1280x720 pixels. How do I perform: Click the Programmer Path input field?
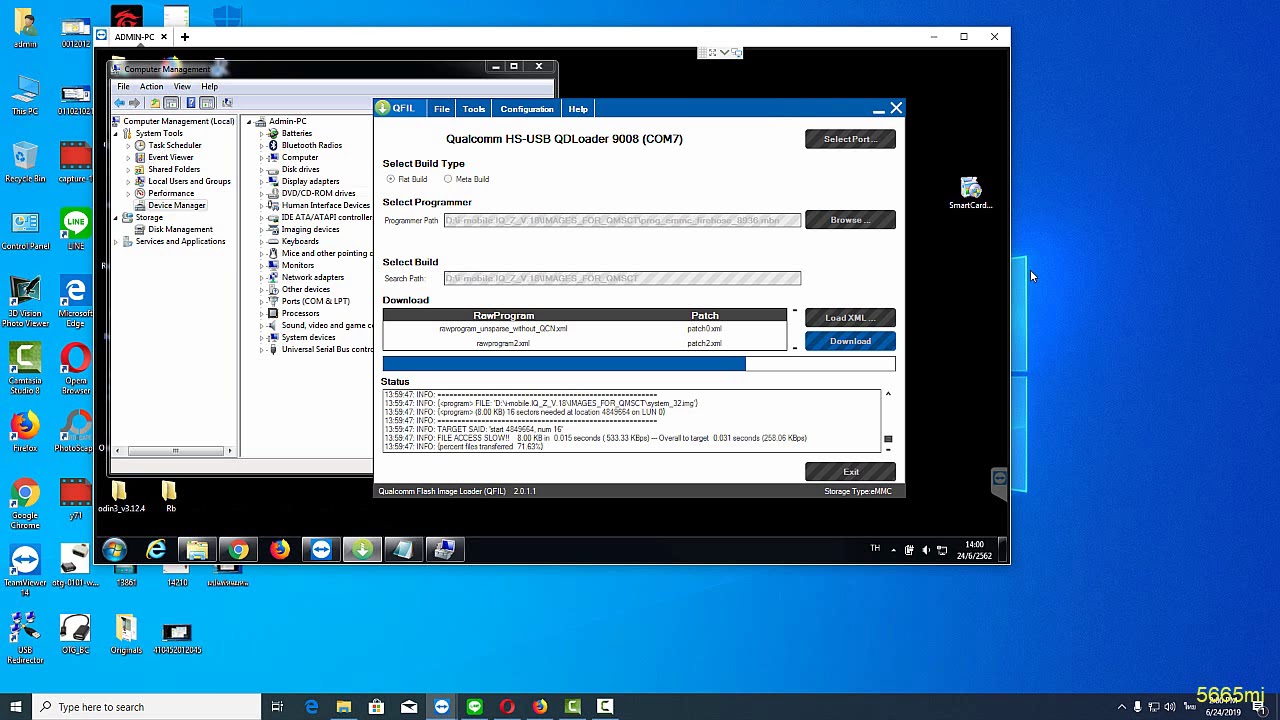click(622, 220)
